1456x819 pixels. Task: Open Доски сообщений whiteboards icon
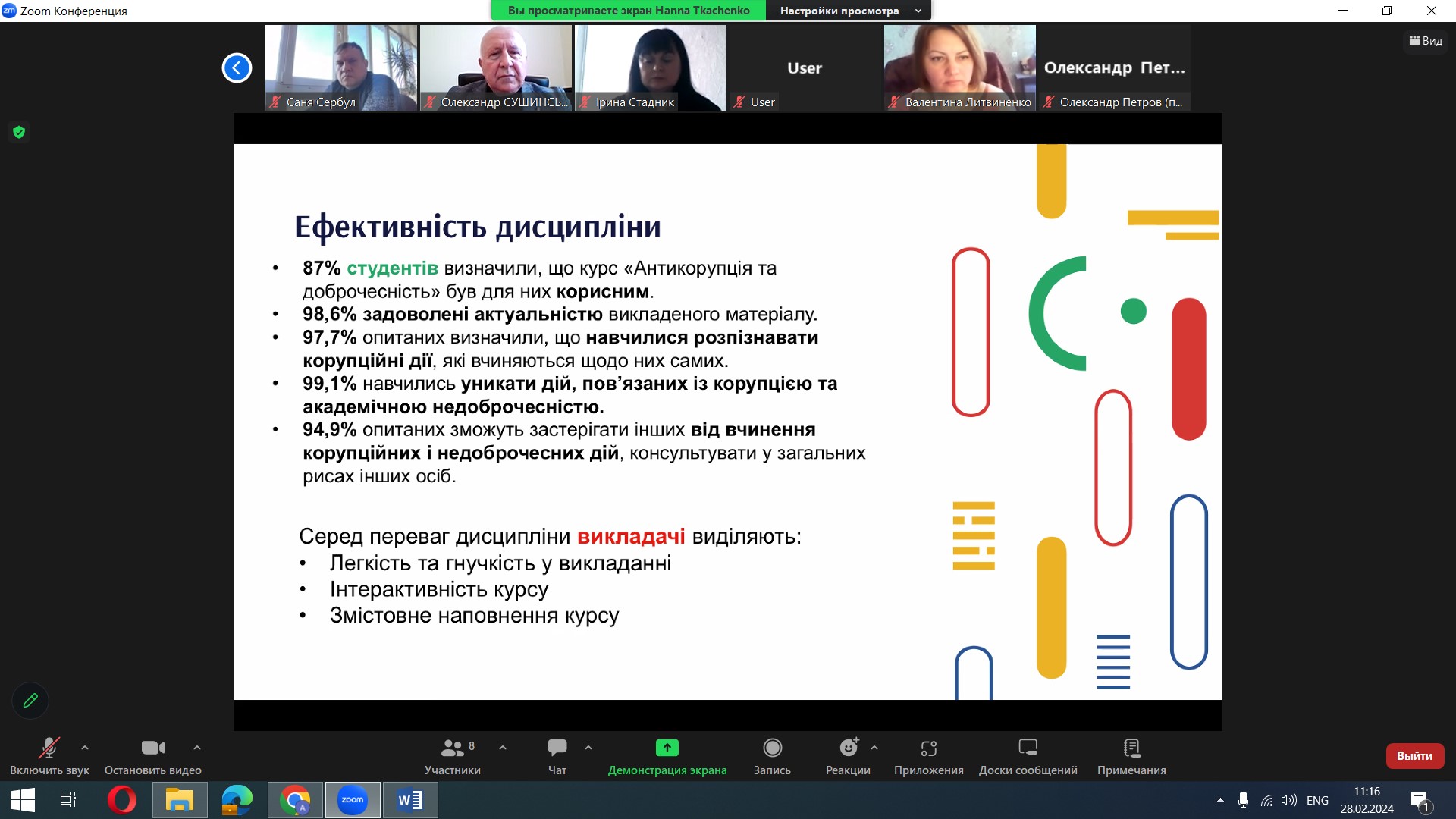point(1028,748)
